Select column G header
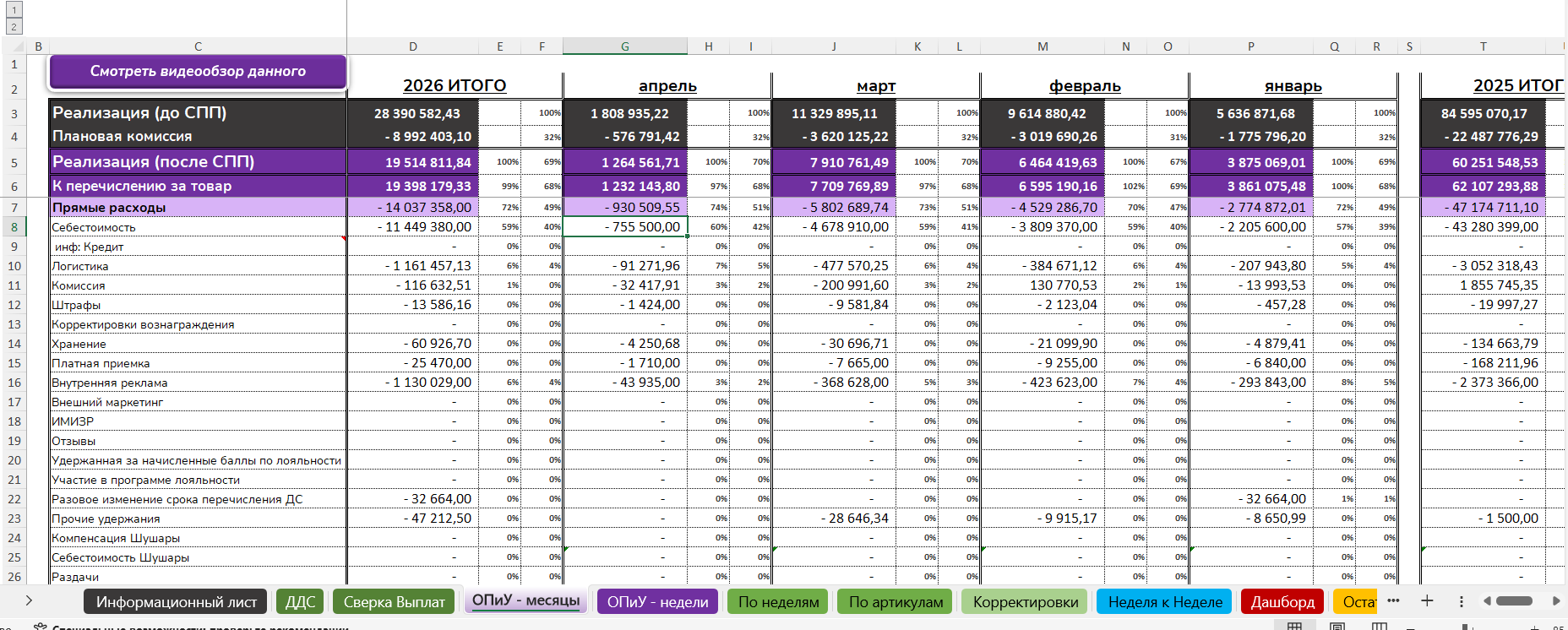1568x630 pixels. (624, 46)
